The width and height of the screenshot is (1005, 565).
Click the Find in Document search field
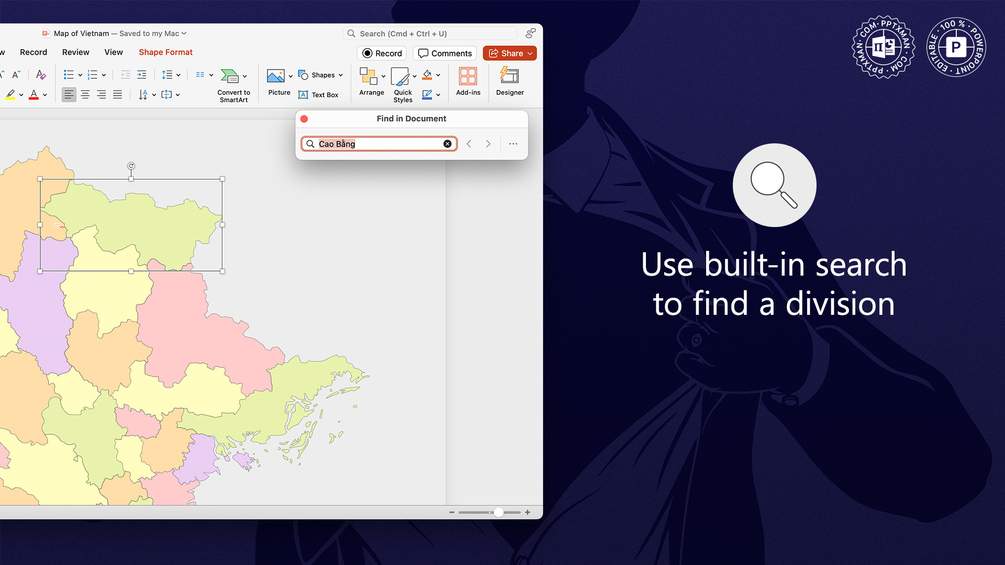[379, 143]
